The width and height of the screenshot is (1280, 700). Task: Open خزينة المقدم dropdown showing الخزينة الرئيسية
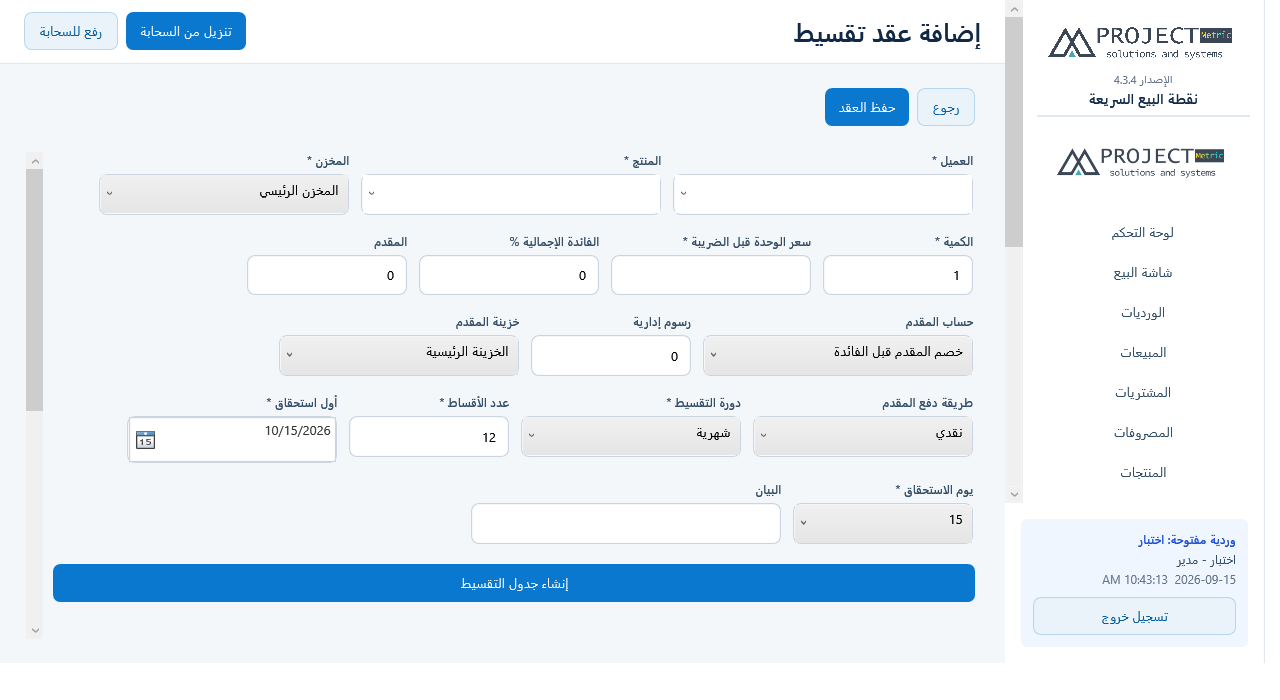399,355
